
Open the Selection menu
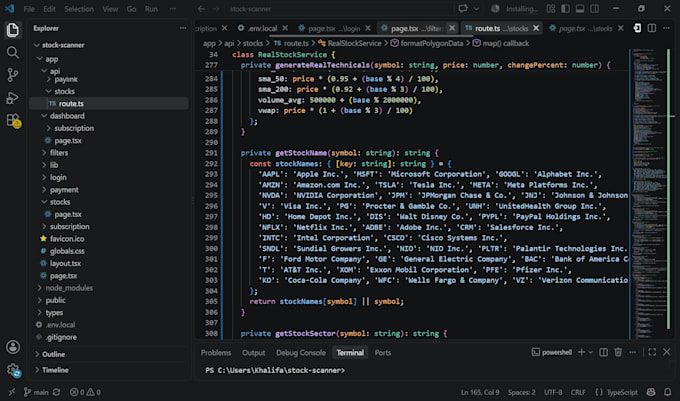pyautogui.click(x=79, y=9)
